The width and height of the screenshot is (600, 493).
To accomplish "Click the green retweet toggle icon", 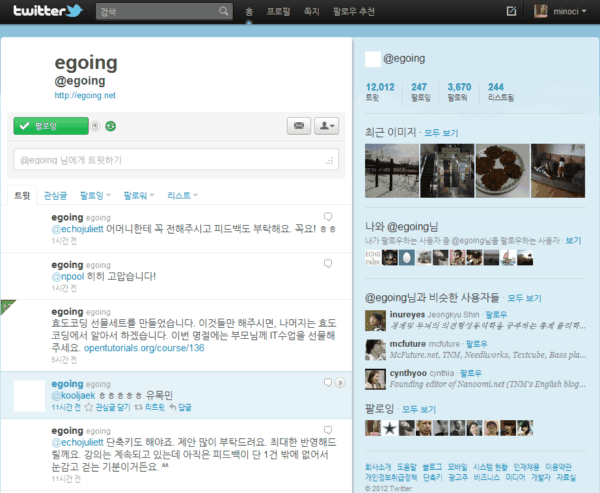I will 111,126.
